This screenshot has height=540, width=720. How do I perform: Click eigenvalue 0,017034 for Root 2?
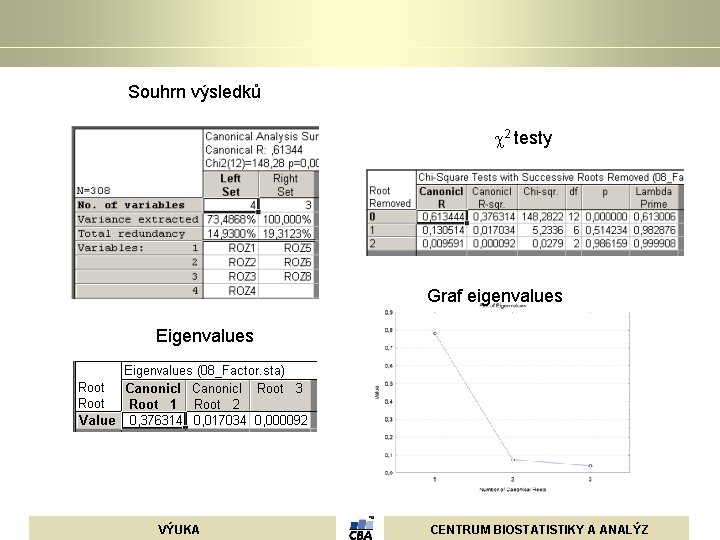click(219, 420)
